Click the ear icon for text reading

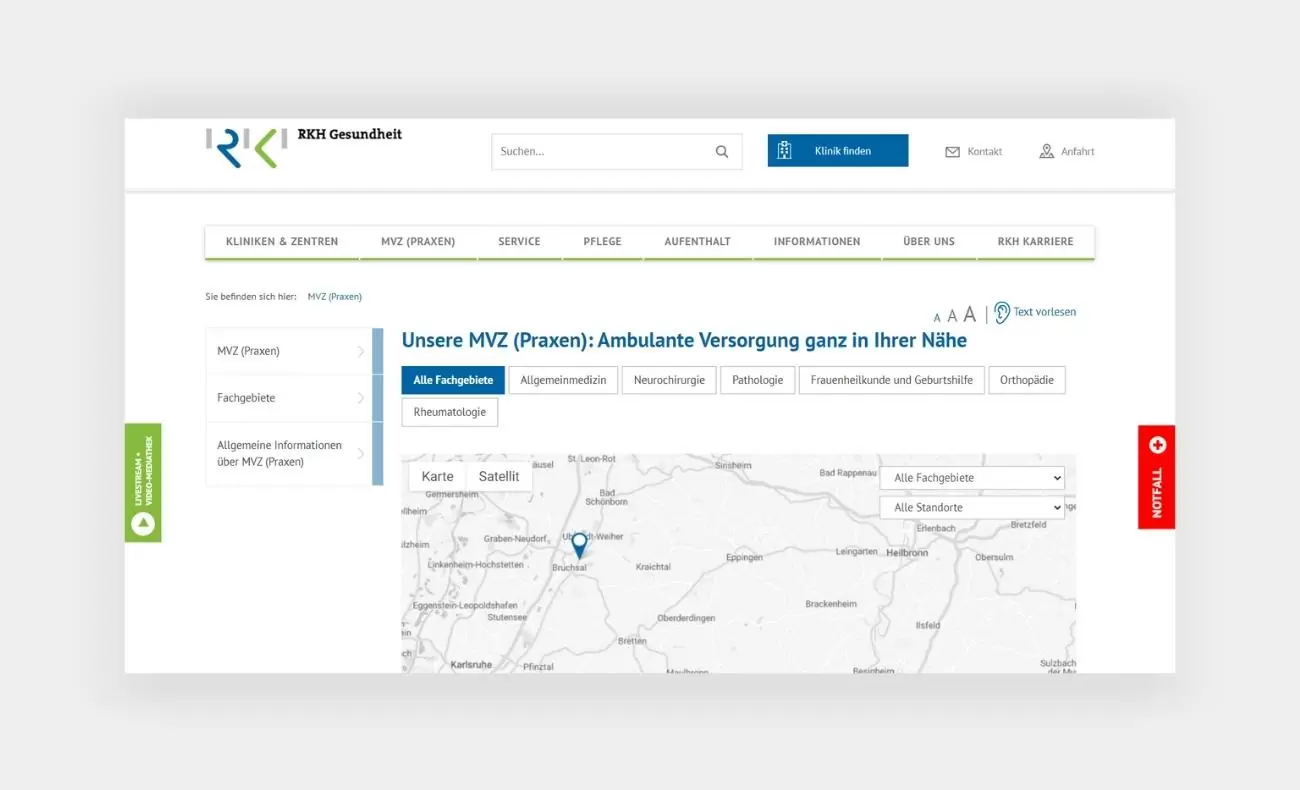1001,312
